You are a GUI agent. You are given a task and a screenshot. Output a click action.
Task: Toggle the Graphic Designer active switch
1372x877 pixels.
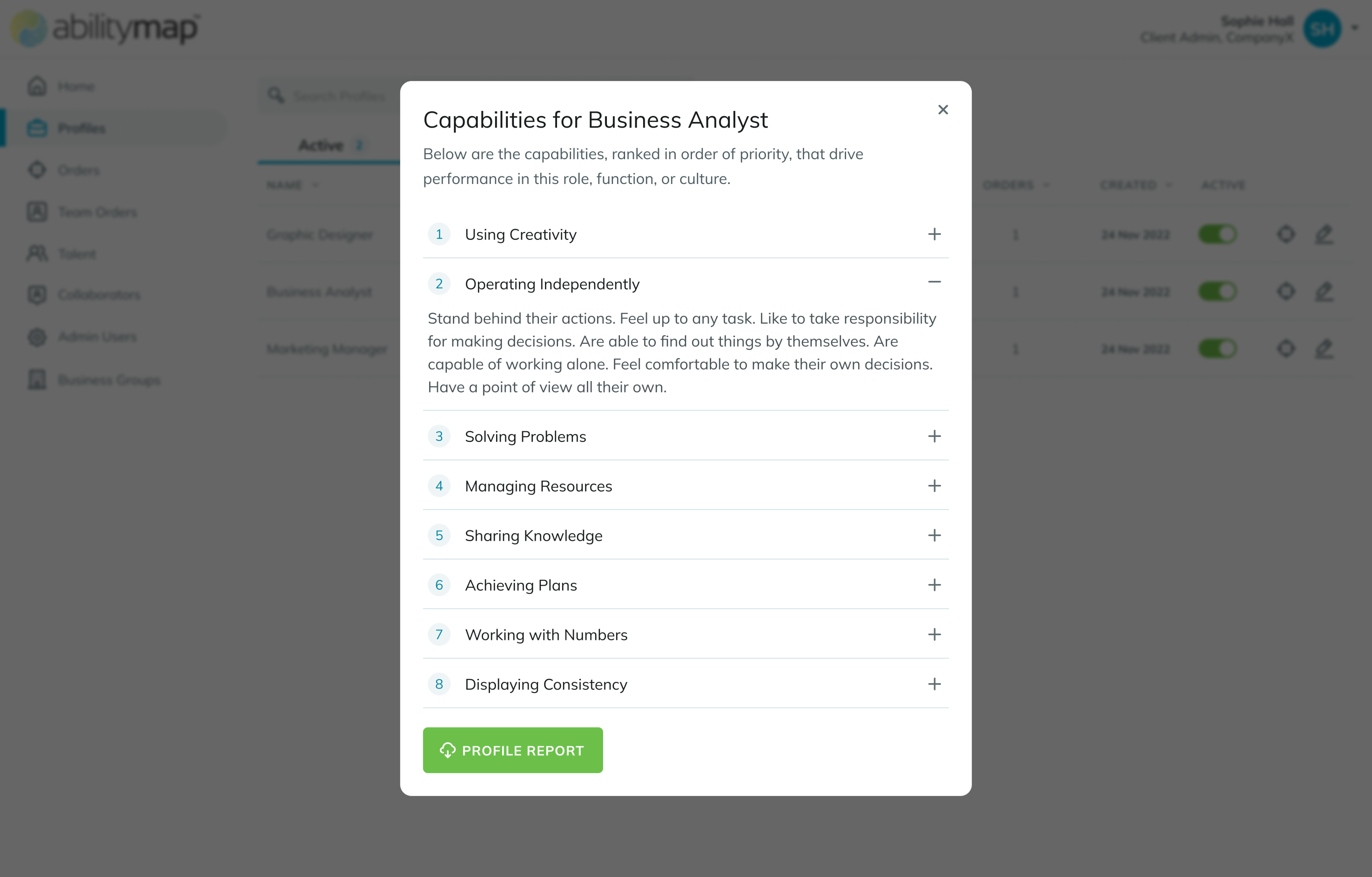tap(1217, 235)
